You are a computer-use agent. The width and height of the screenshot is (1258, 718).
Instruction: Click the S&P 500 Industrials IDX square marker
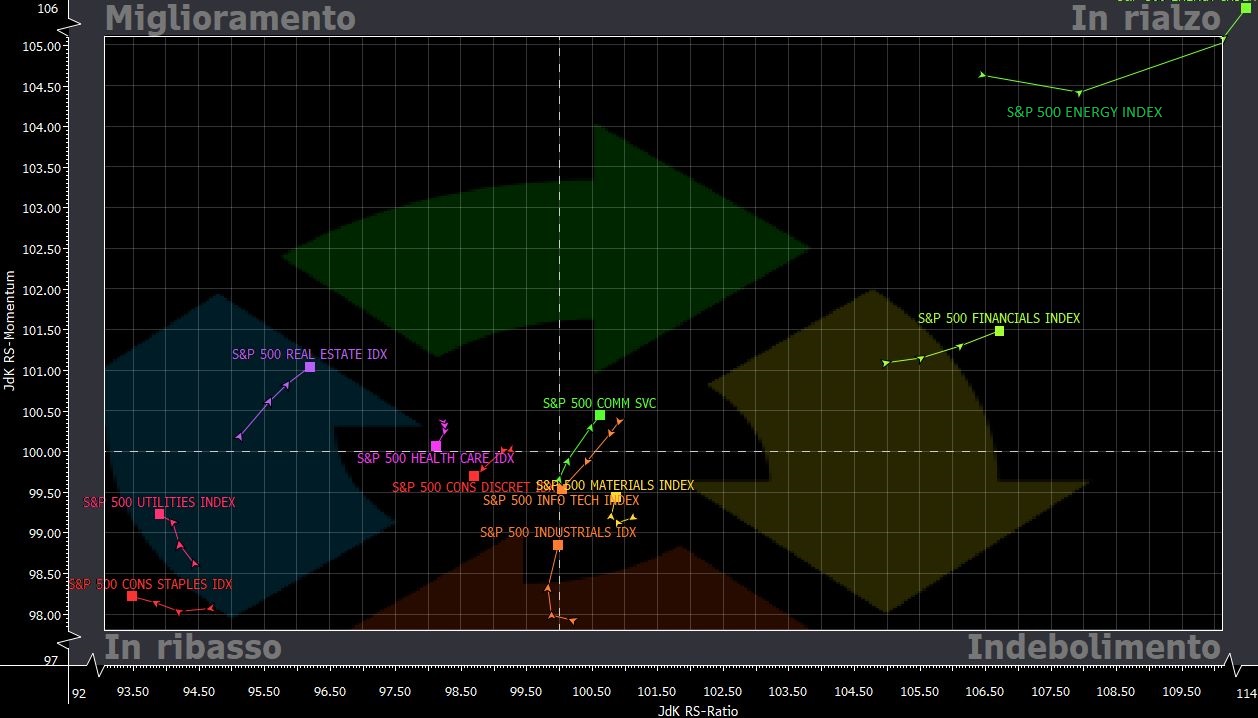coord(558,545)
